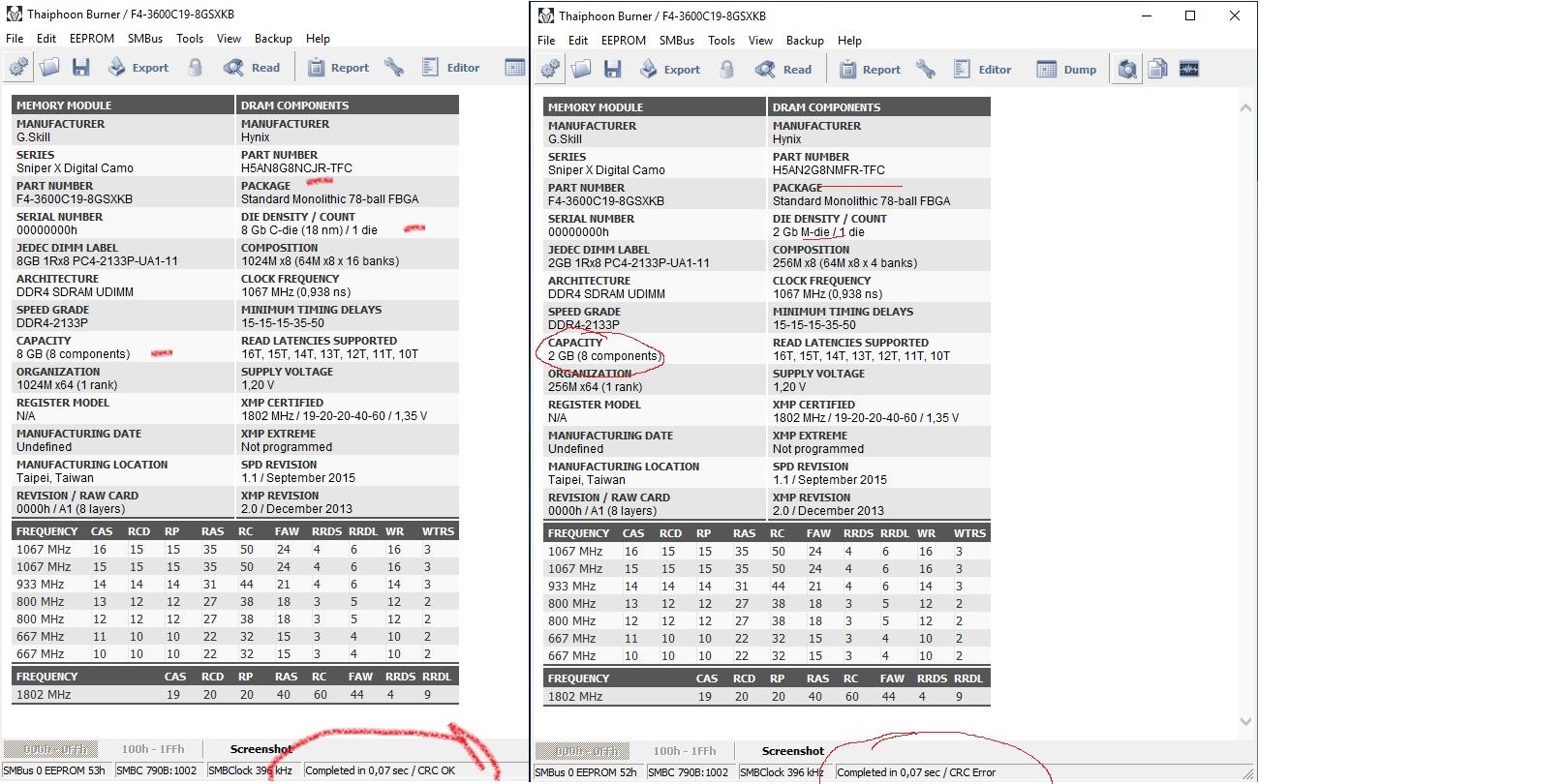Click Export in the right window toolbar
The width and height of the screenshot is (1566, 784).
pyautogui.click(x=669, y=69)
